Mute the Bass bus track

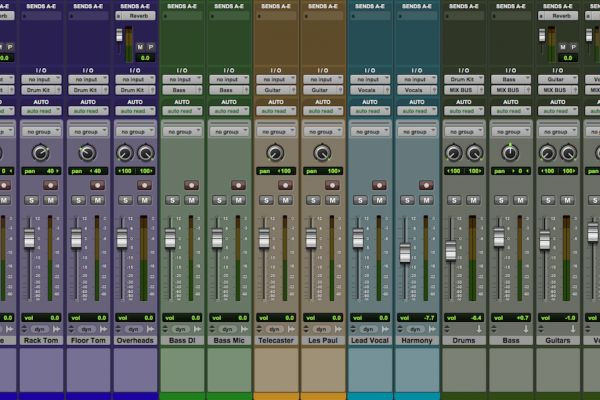click(x=520, y=200)
